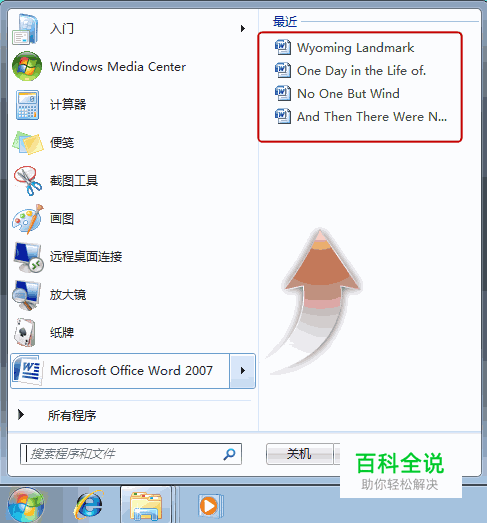Open Internet Explorer from the taskbar
487x523 pixels.
pos(89,506)
